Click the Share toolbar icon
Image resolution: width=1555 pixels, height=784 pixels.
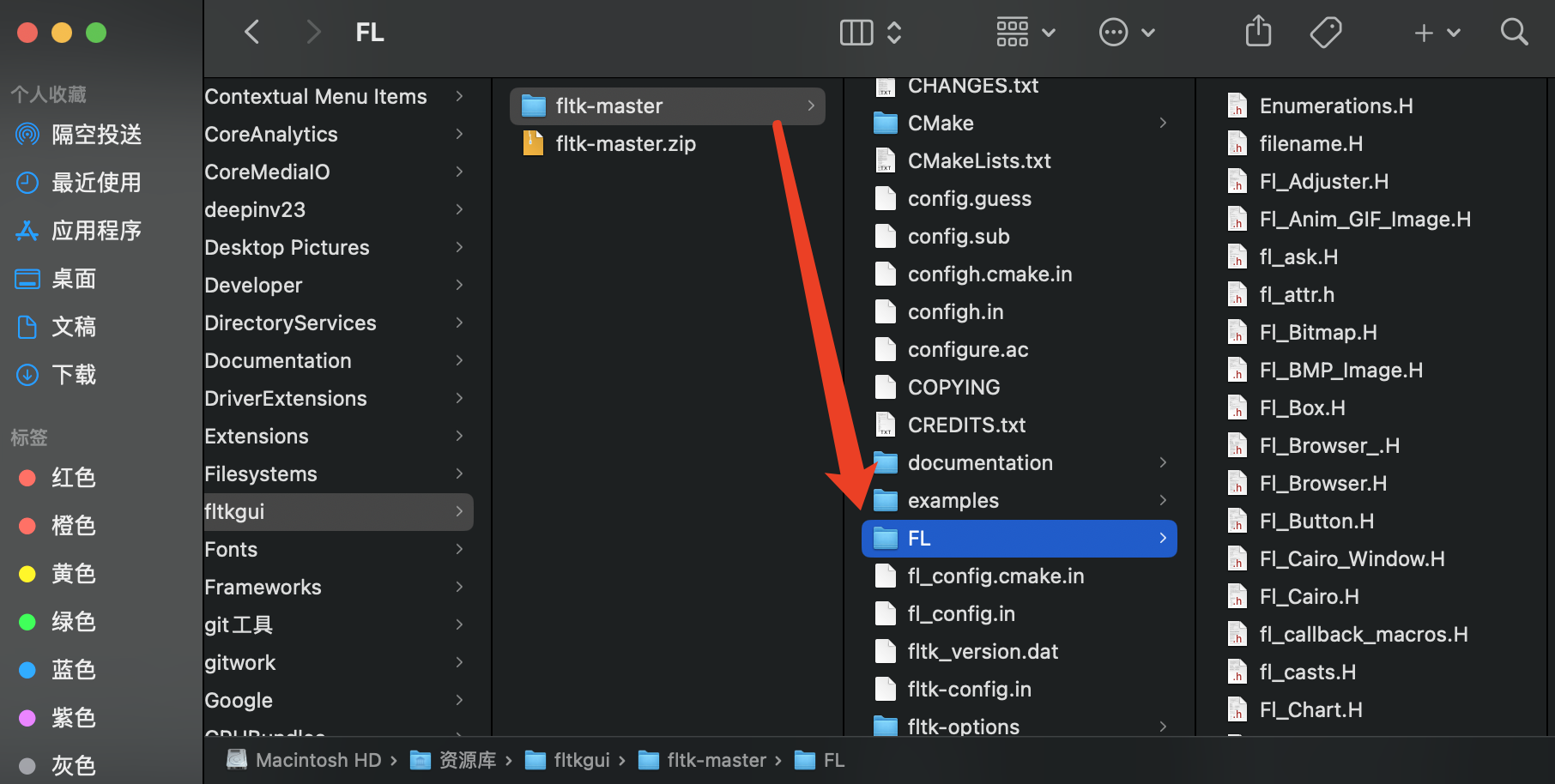pyautogui.click(x=1258, y=33)
